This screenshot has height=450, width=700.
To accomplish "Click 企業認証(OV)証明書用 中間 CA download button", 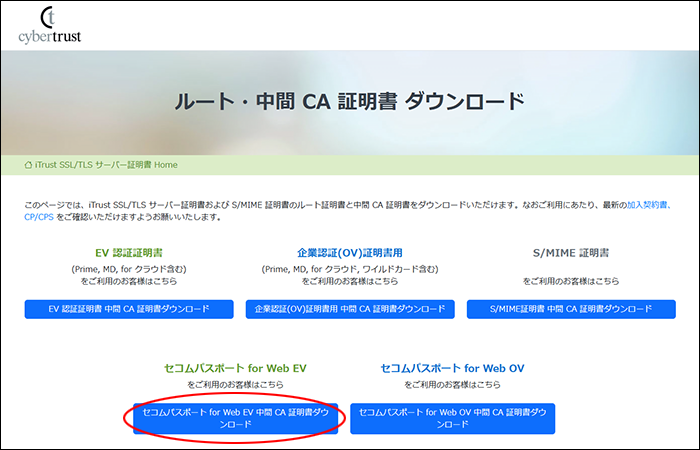I will coord(350,309).
